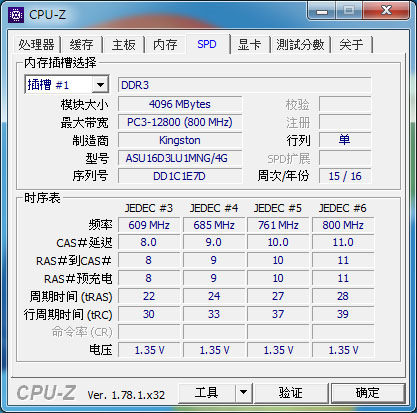Click the 验证 button
This screenshot has height=413, width=417.
point(291,392)
